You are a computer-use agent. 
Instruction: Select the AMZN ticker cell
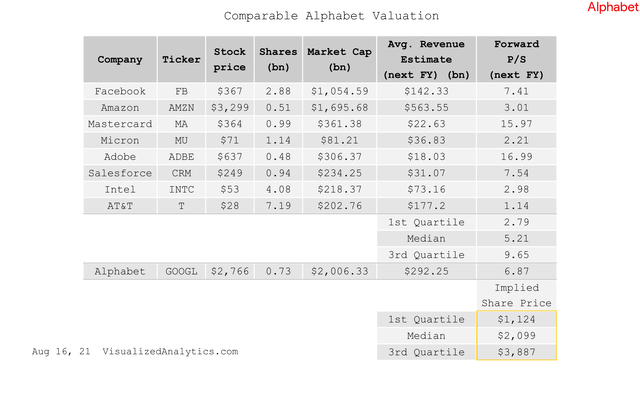click(x=181, y=108)
